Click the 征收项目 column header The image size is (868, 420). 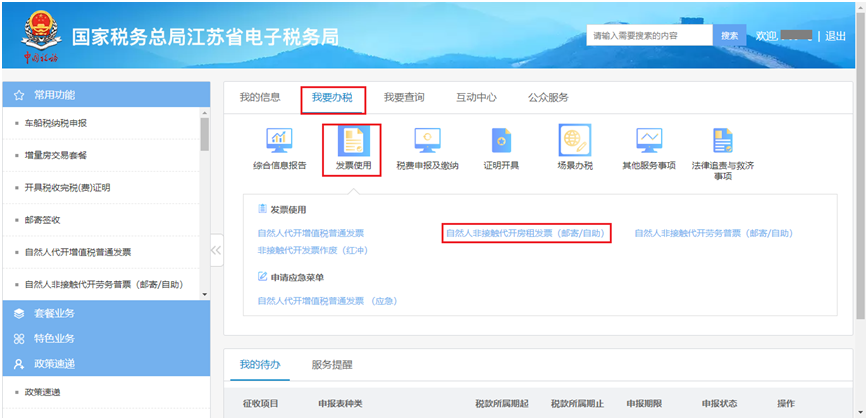(x=261, y=403)
